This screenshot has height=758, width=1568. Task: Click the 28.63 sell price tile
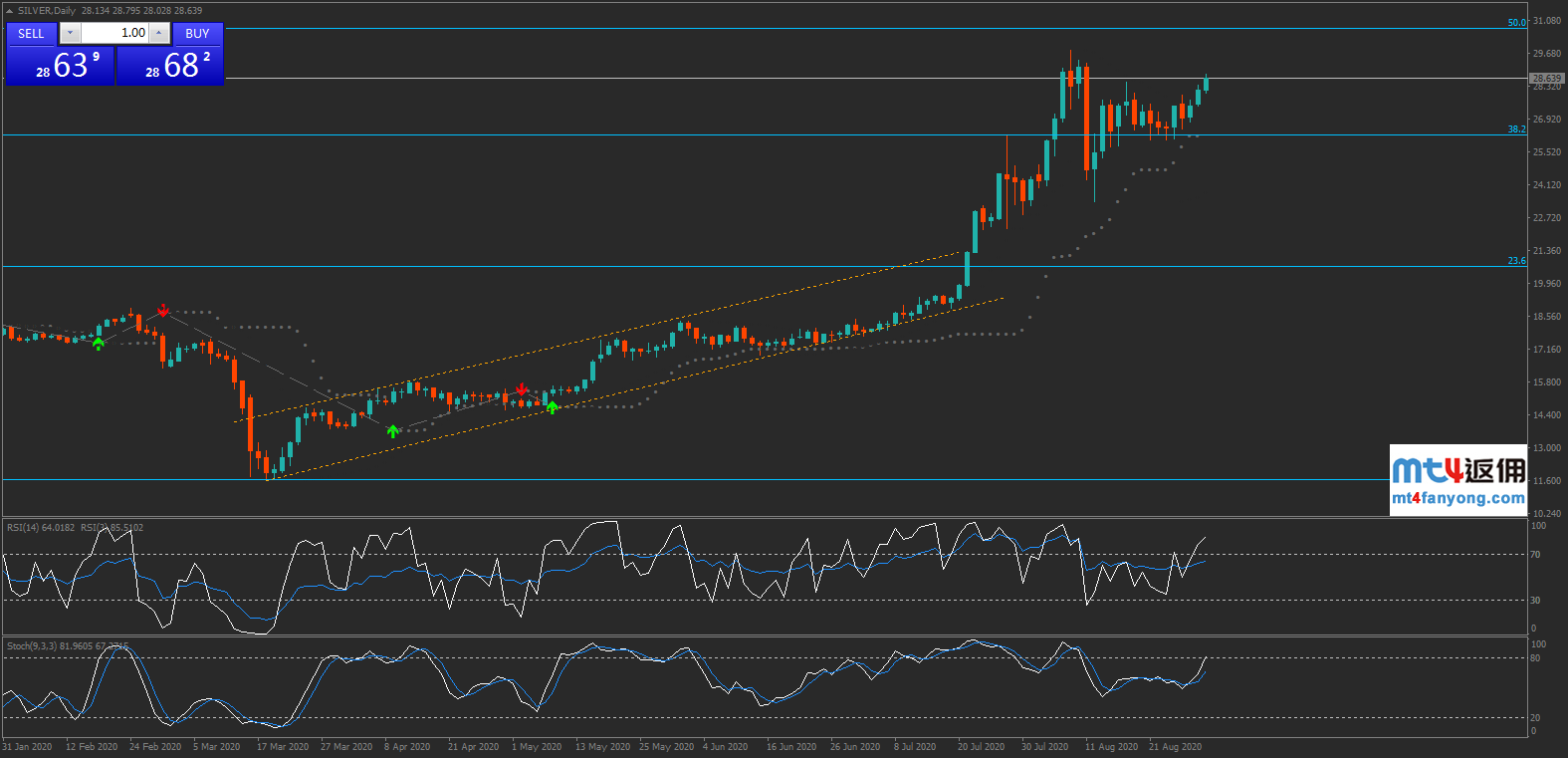pyautogui.click(x=61, y=66)
